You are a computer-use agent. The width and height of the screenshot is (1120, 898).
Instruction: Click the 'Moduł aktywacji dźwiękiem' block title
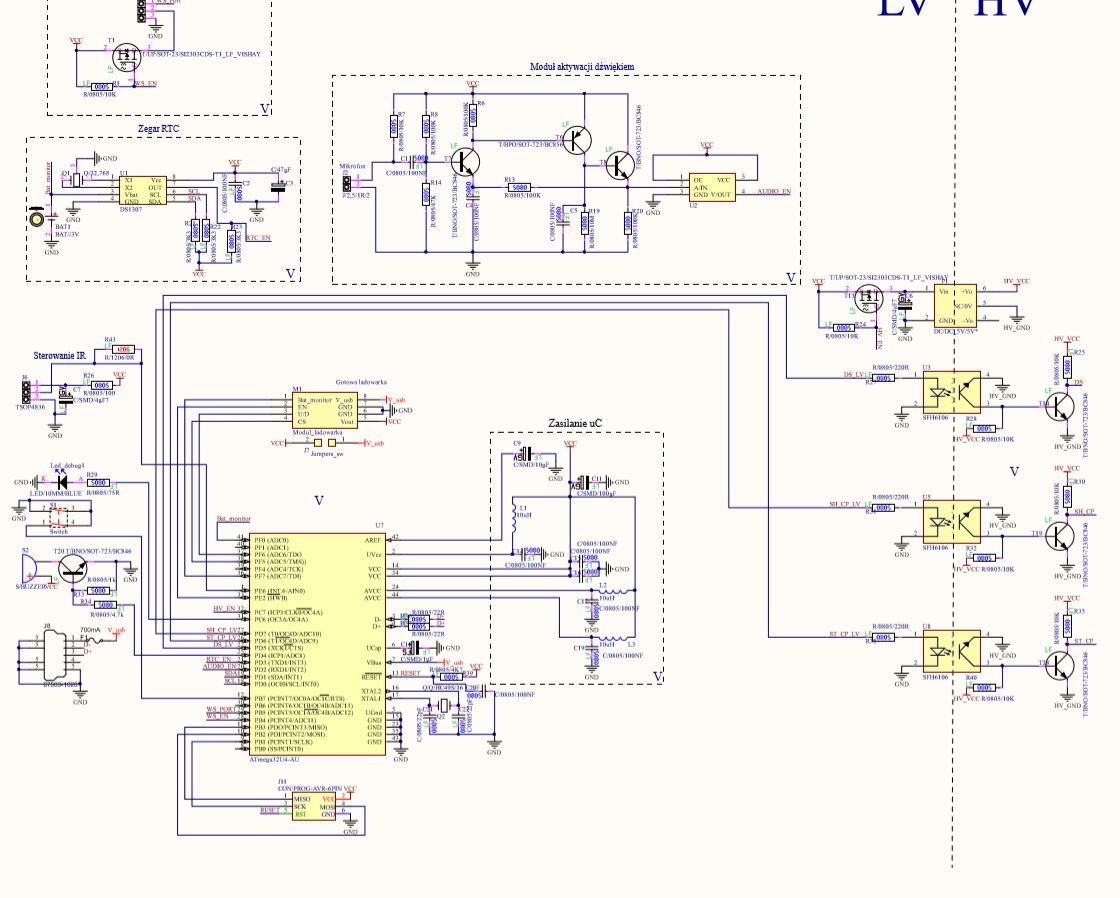[581, 66]
